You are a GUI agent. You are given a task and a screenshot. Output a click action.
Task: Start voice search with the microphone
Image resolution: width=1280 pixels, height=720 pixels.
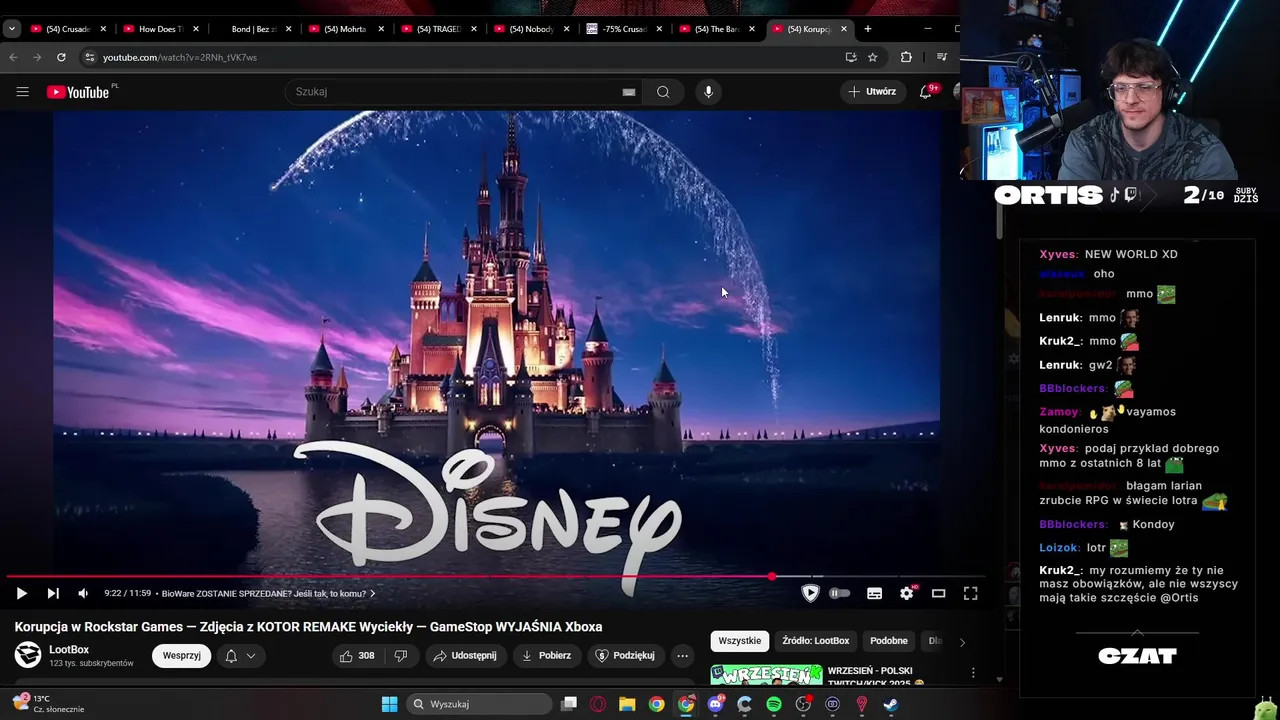coord(708,92)
